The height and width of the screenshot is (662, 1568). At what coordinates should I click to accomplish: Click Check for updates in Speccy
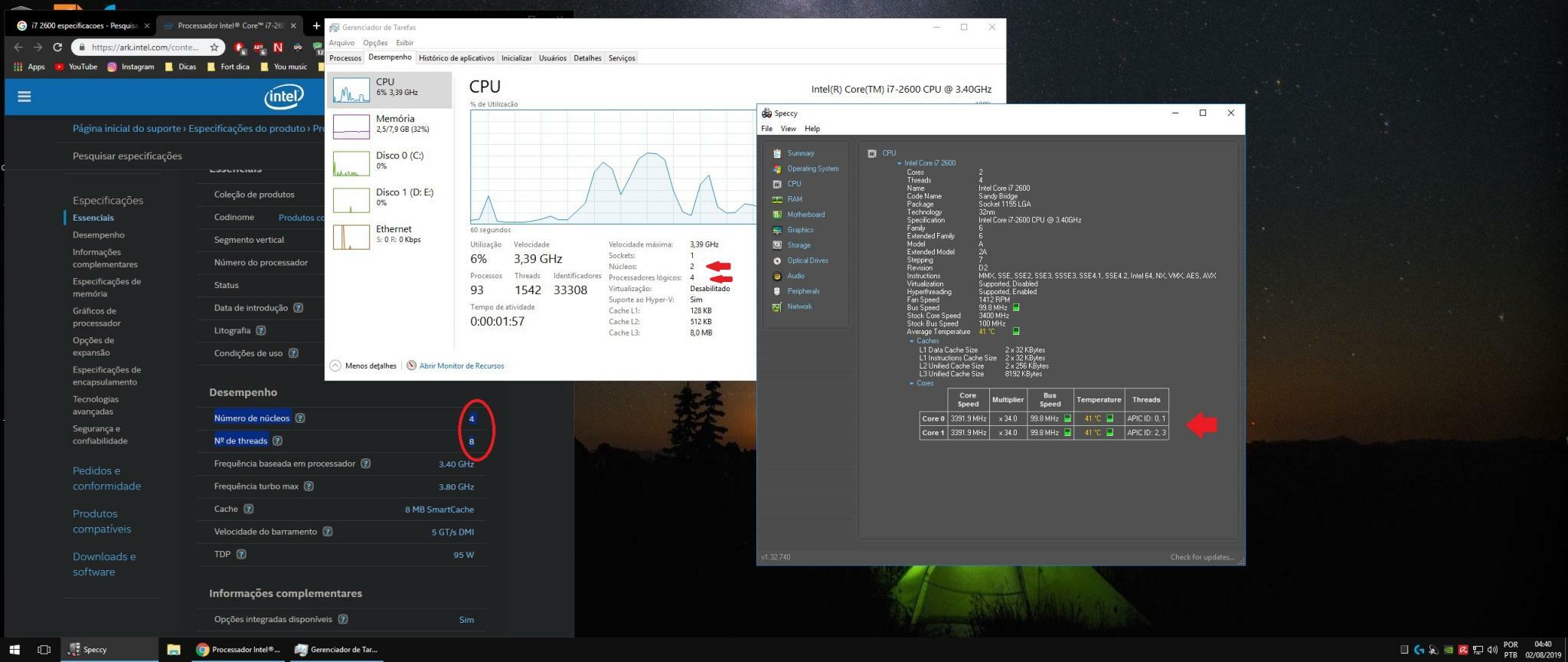1202,557
